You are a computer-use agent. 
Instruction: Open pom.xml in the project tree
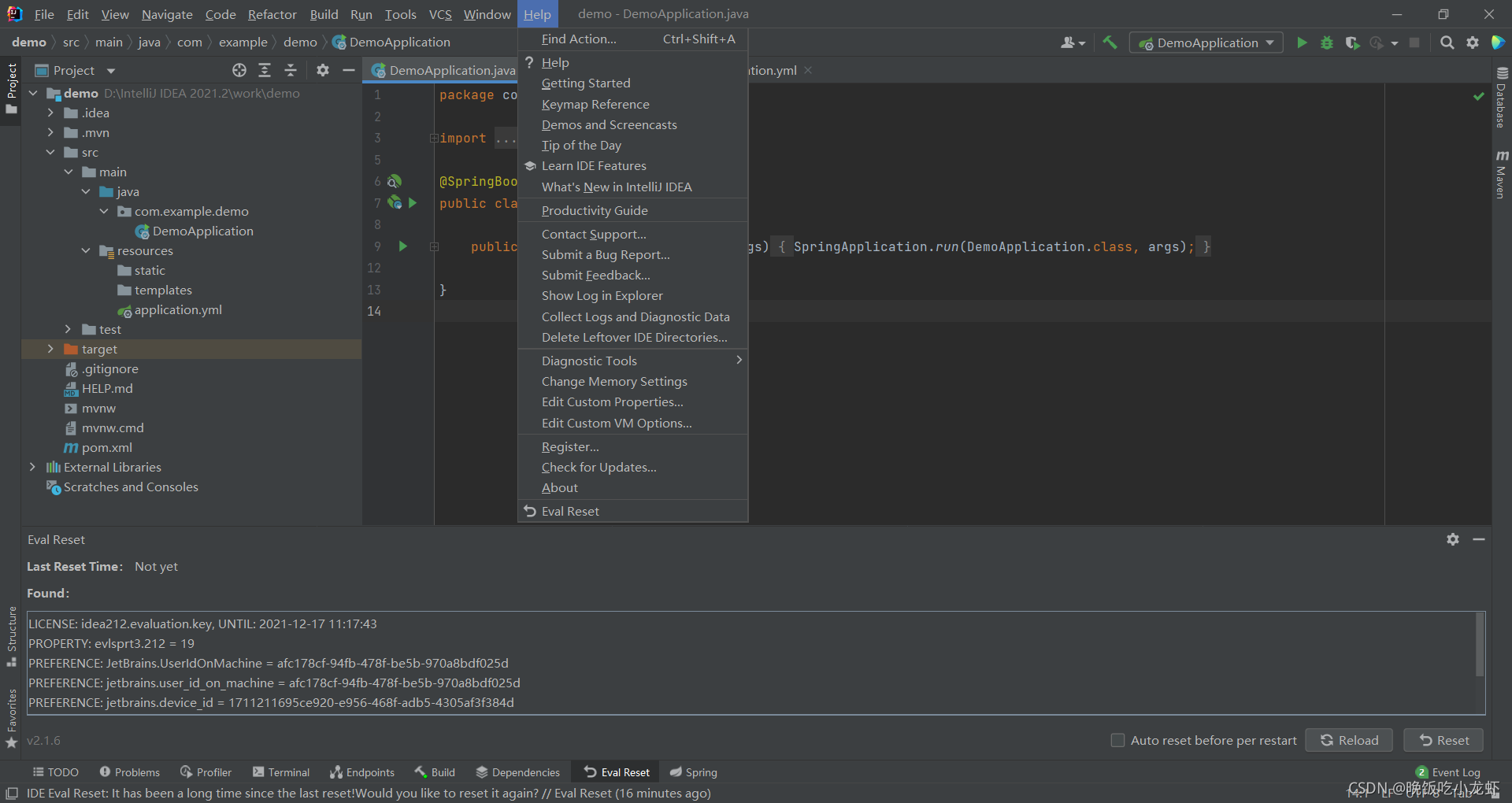tap(106, 447)
